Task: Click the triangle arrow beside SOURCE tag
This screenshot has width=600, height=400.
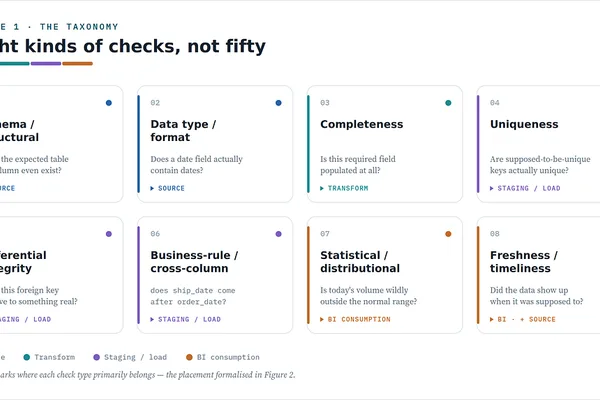Action: [x=152, y=188]
